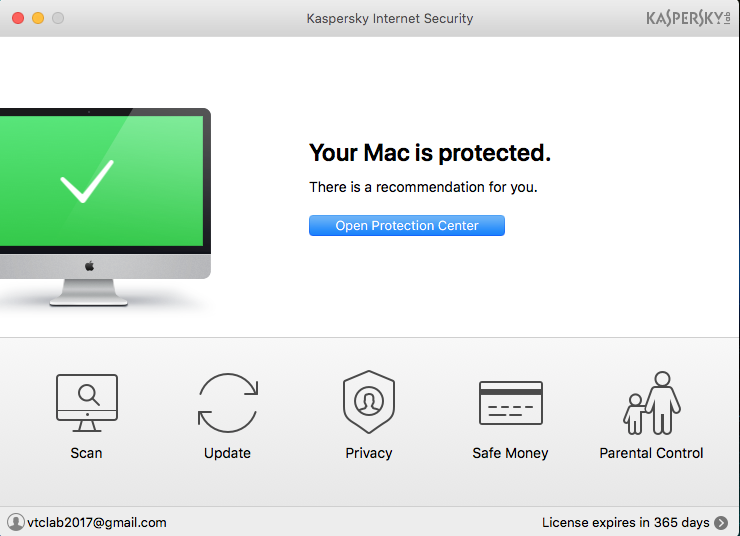
Task: Close the Kaspersky window with red button
Action: [x=18, y=18]
